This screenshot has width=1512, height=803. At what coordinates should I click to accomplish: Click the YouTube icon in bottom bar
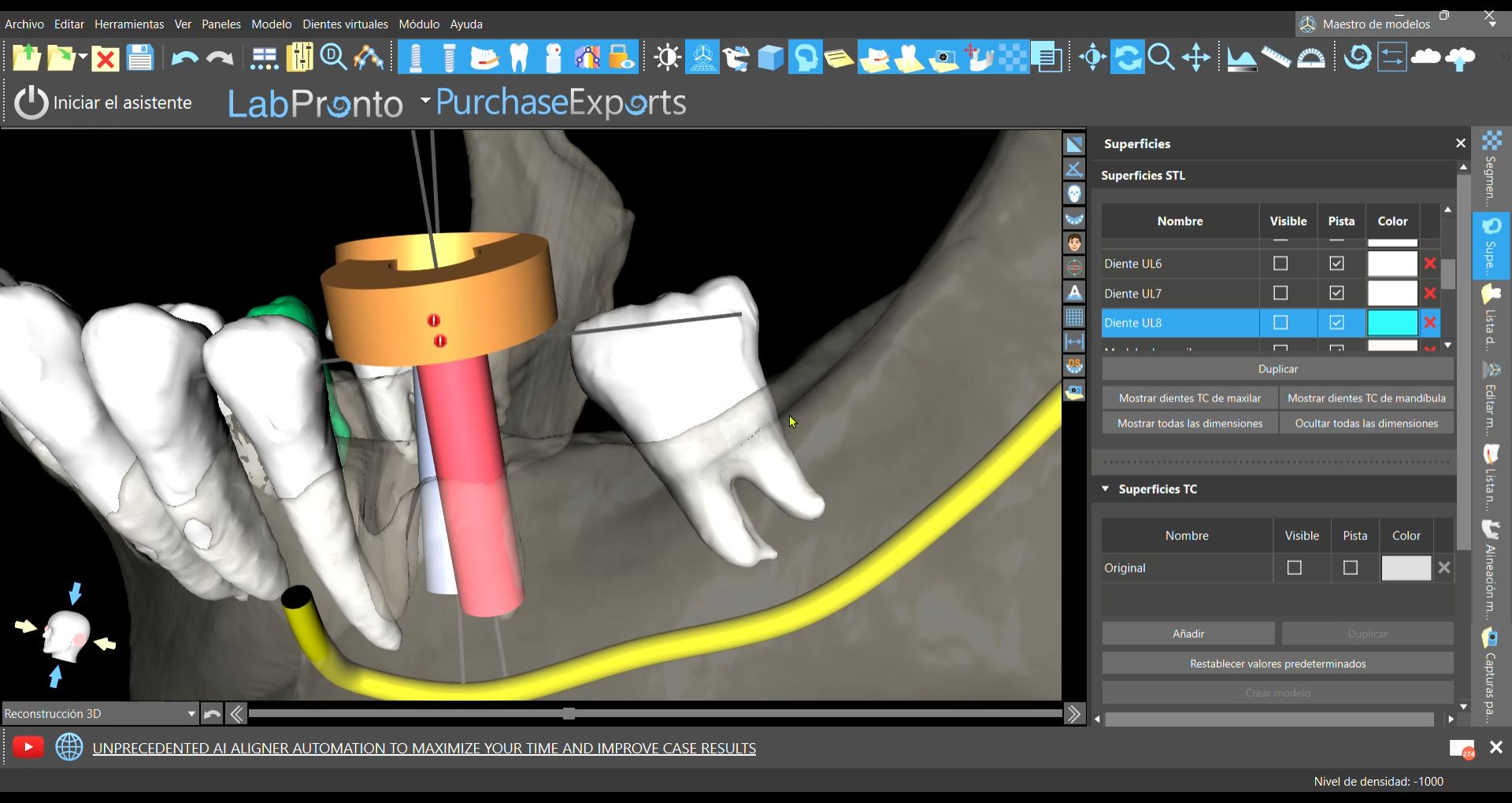28,747
